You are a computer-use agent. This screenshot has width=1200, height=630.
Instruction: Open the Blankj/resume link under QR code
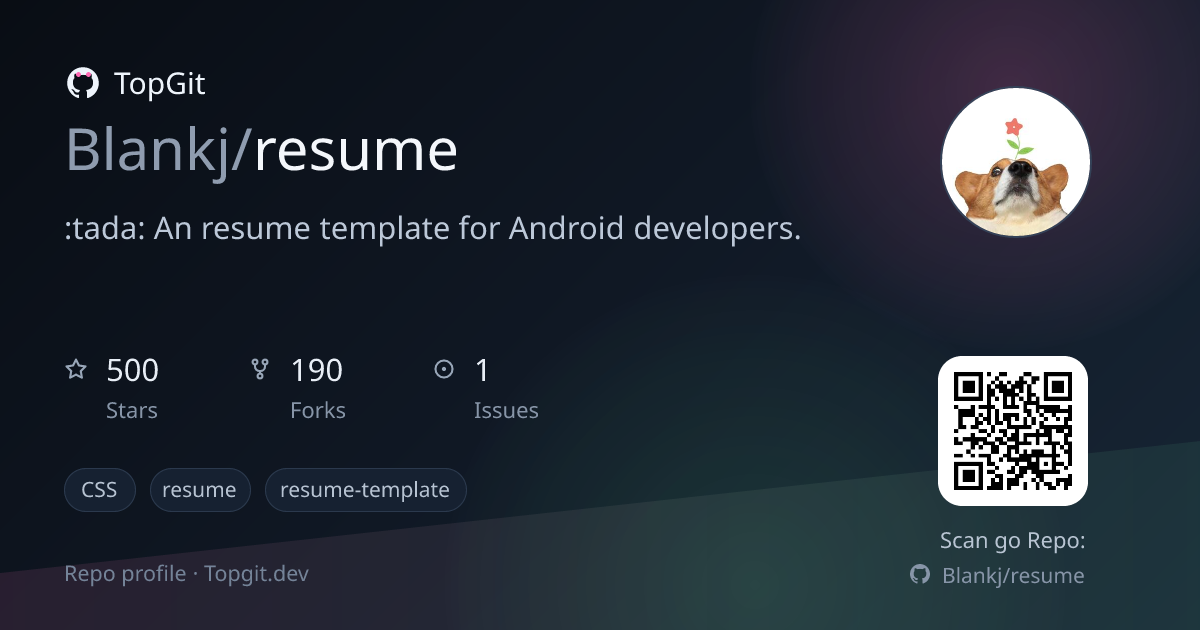point(1013,575)
